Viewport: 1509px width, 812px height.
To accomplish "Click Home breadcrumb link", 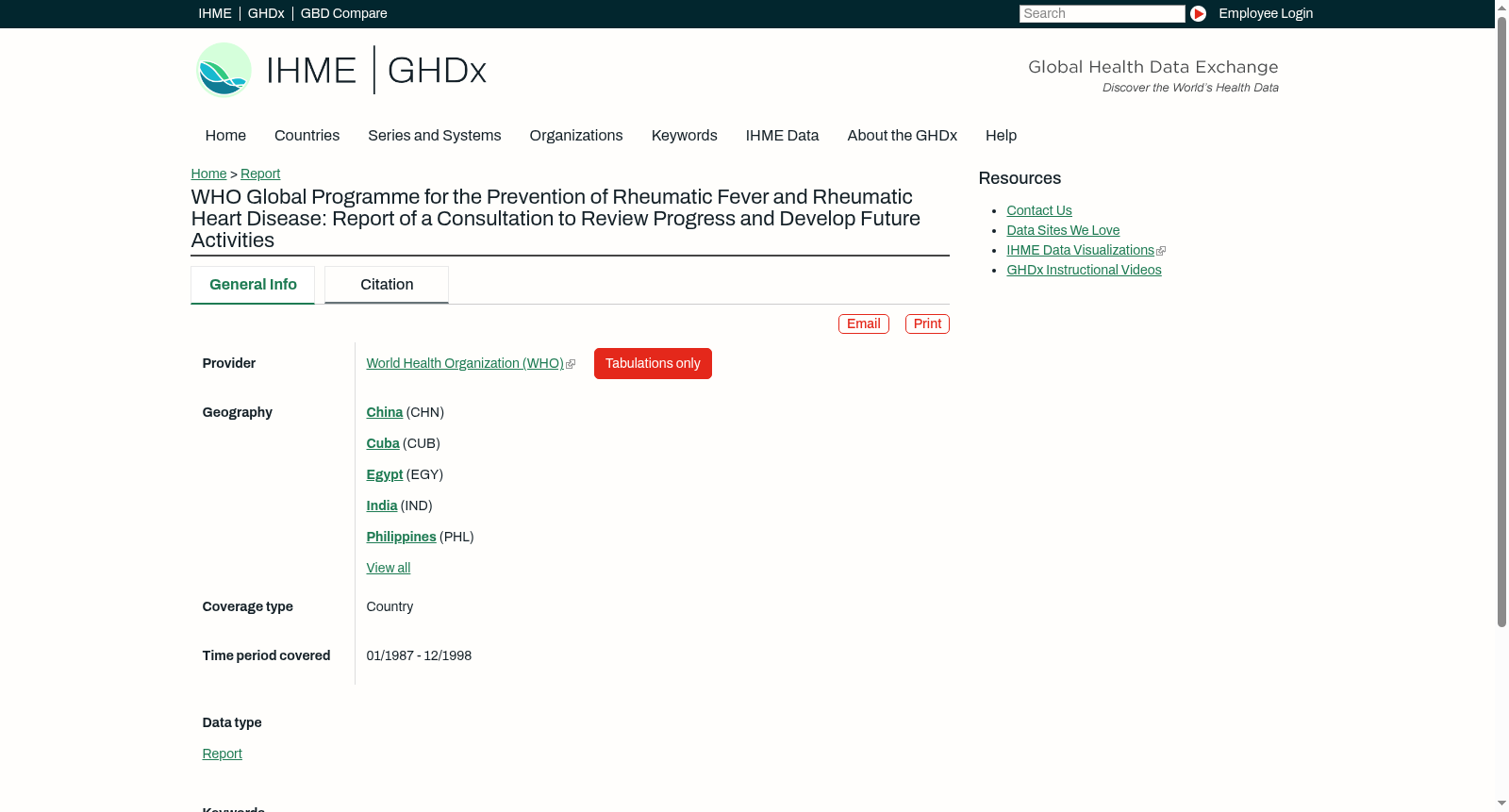I will [x=208, y=174].
